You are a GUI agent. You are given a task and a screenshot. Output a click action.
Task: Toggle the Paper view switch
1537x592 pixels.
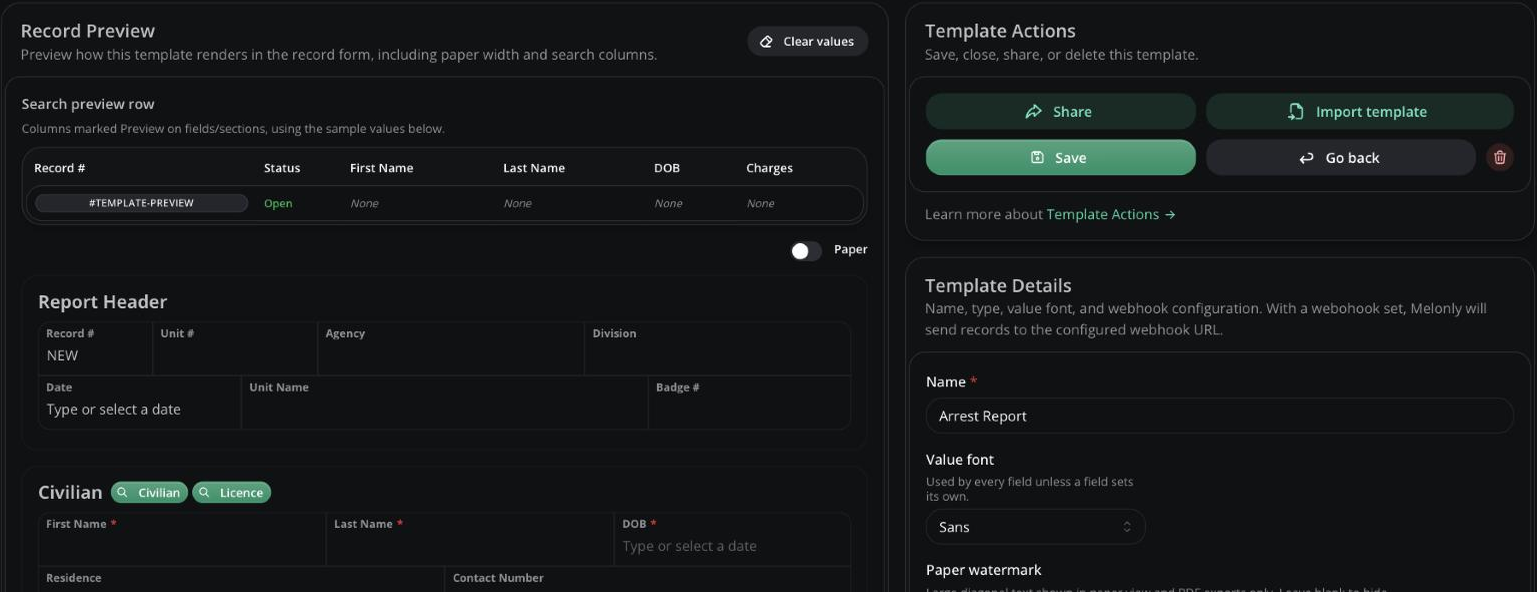click(805, 250)
